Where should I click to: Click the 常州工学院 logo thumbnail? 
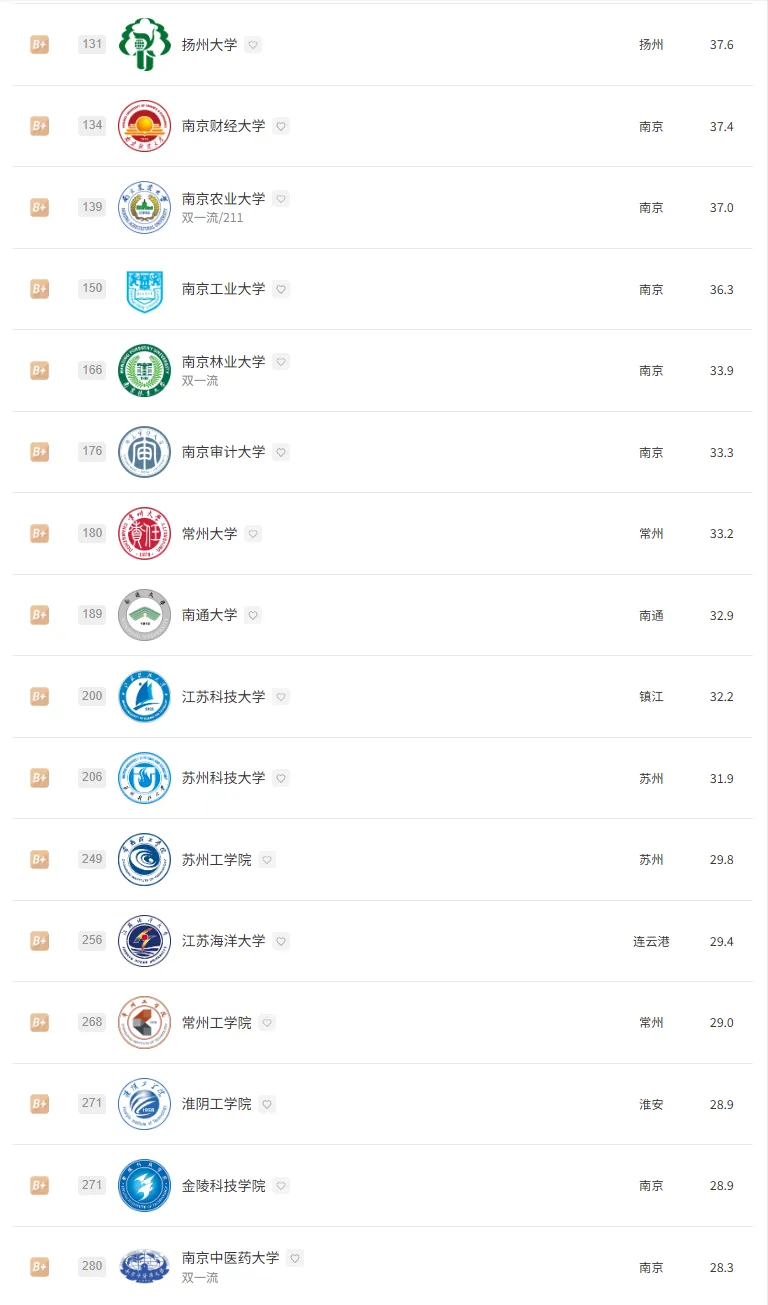[x=145, y=1022]
